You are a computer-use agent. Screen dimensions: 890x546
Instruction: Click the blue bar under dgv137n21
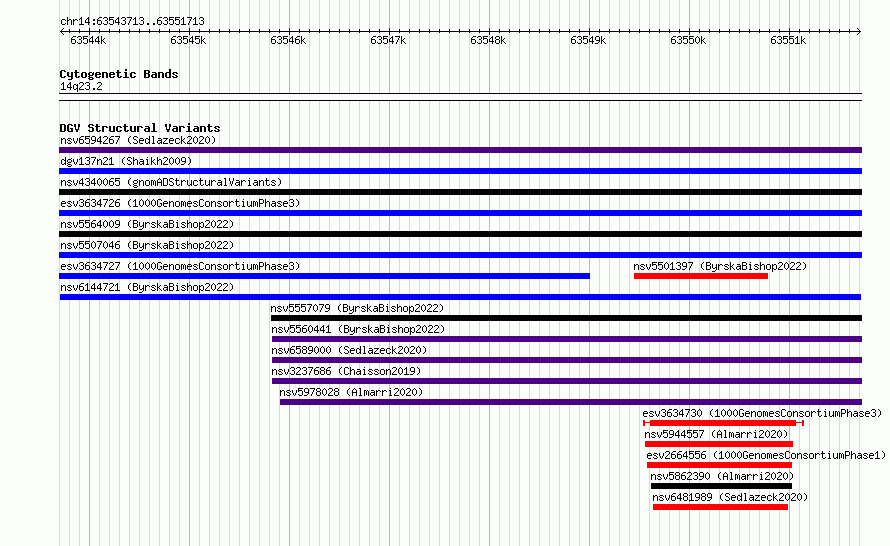460,171
